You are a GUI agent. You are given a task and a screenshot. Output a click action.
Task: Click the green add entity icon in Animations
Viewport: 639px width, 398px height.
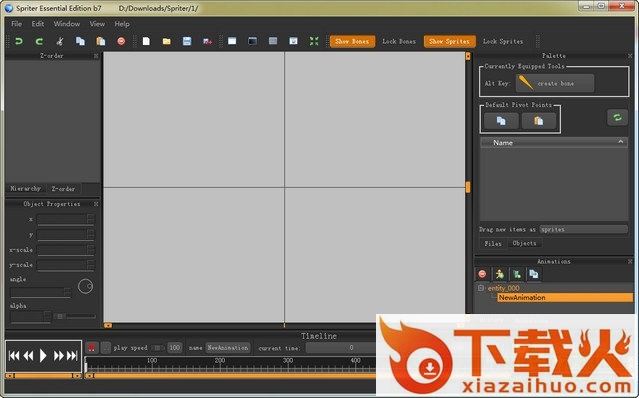tap(517, 274)
